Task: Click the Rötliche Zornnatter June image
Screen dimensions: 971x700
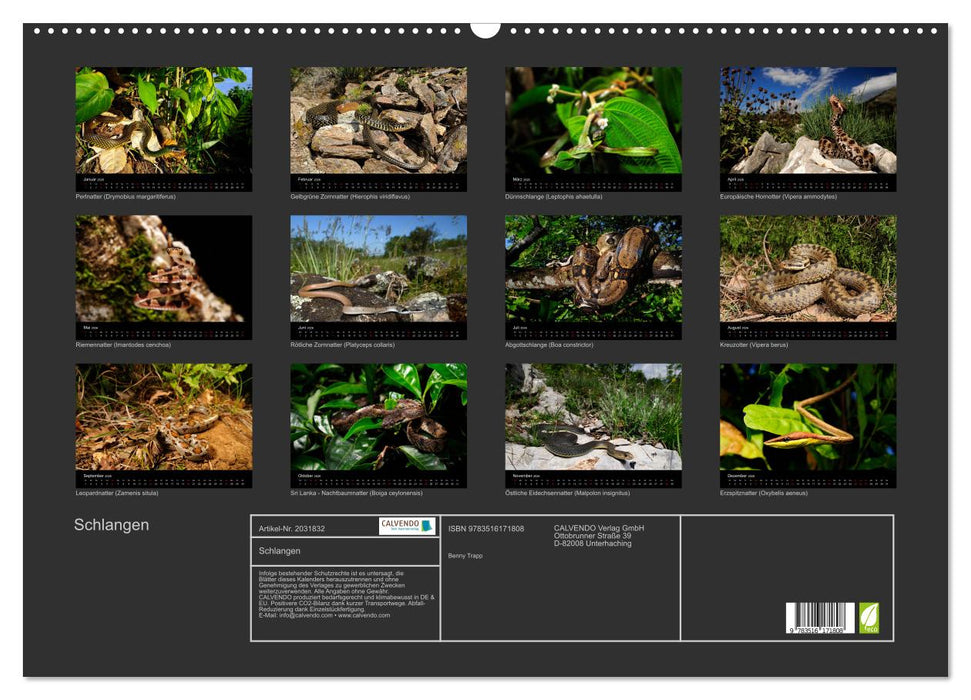Action: (378, 270)
